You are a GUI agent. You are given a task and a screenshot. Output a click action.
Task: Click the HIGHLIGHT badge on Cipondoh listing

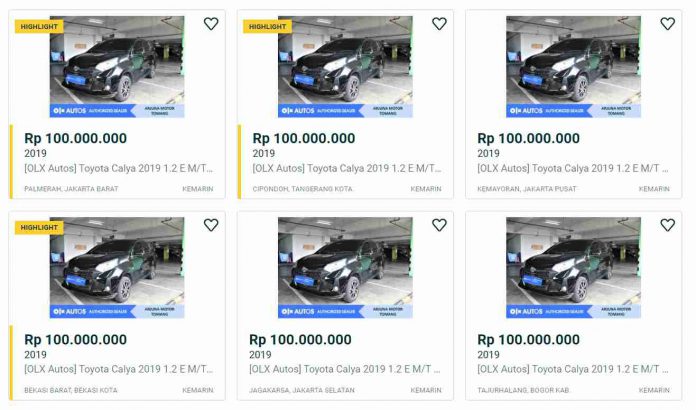click(267, 27)
